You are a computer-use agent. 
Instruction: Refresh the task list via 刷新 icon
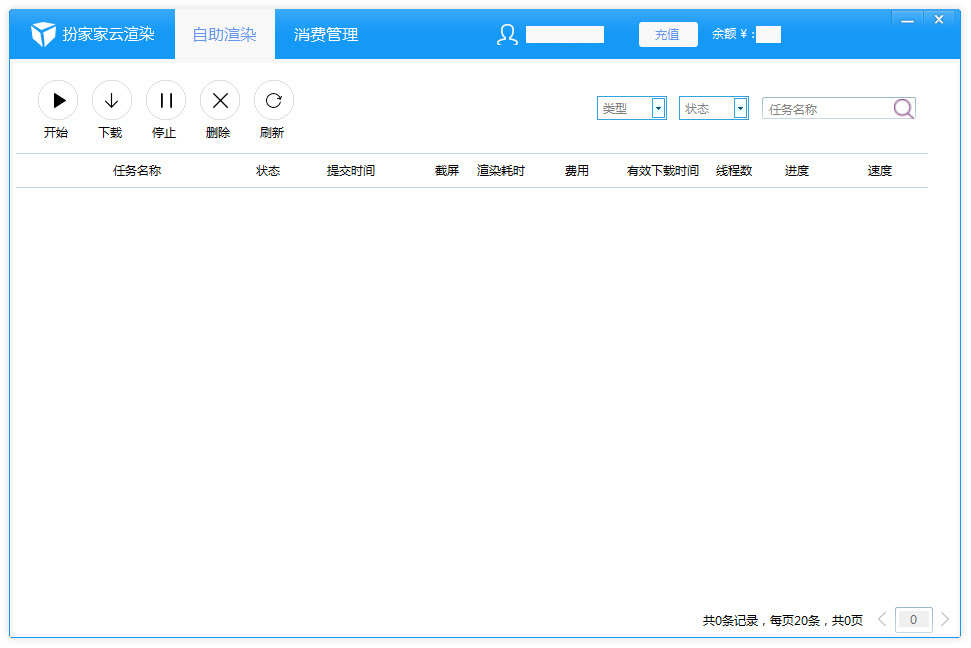273,100
